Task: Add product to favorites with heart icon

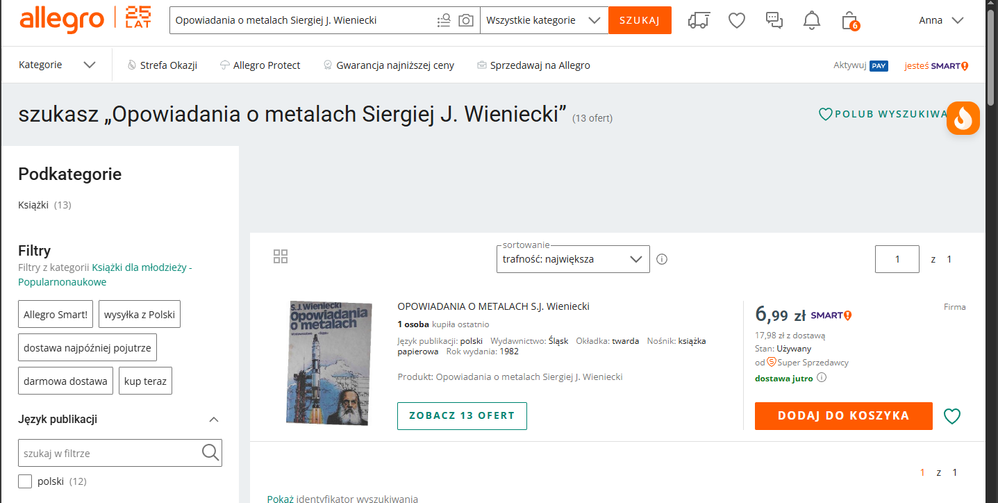Action: click(952, 416)
